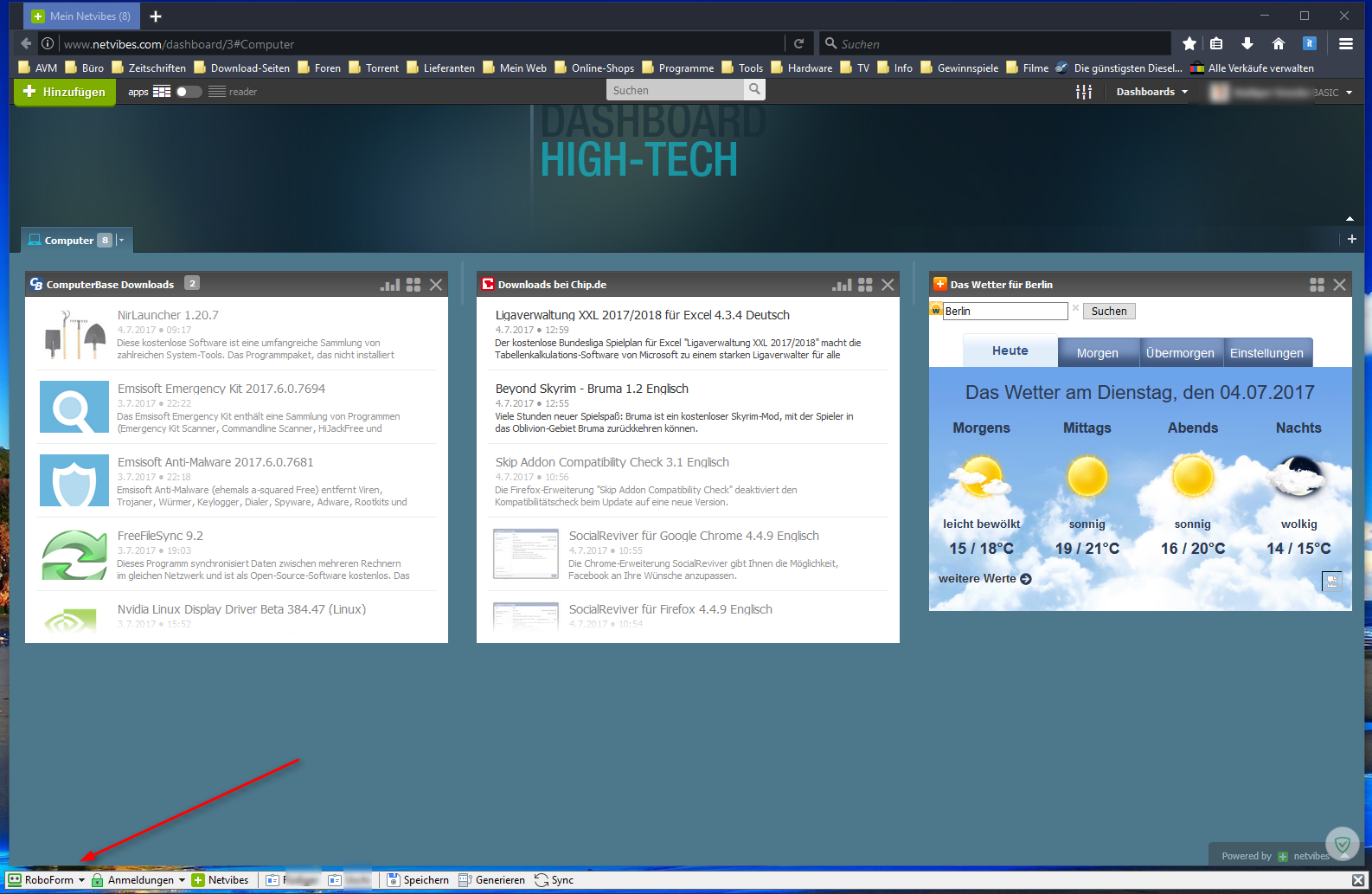Open the Anmeldungen logins dropdown

[x=139, y=880]
